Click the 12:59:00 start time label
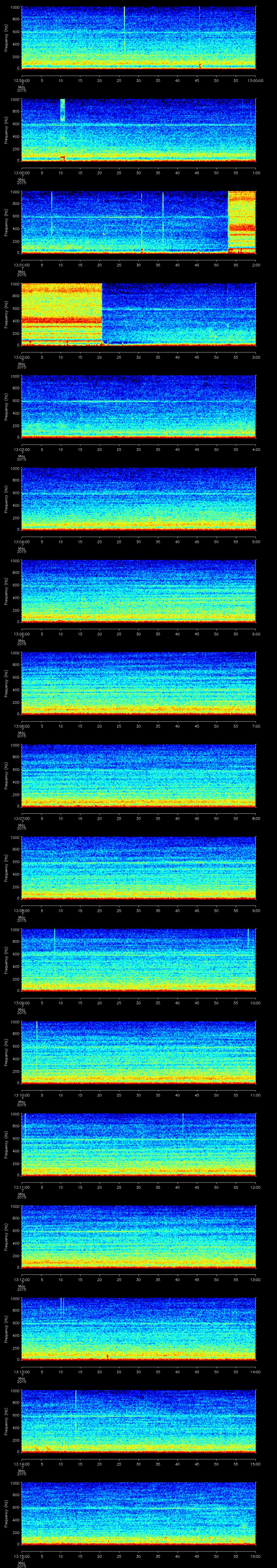 (21, 80)
